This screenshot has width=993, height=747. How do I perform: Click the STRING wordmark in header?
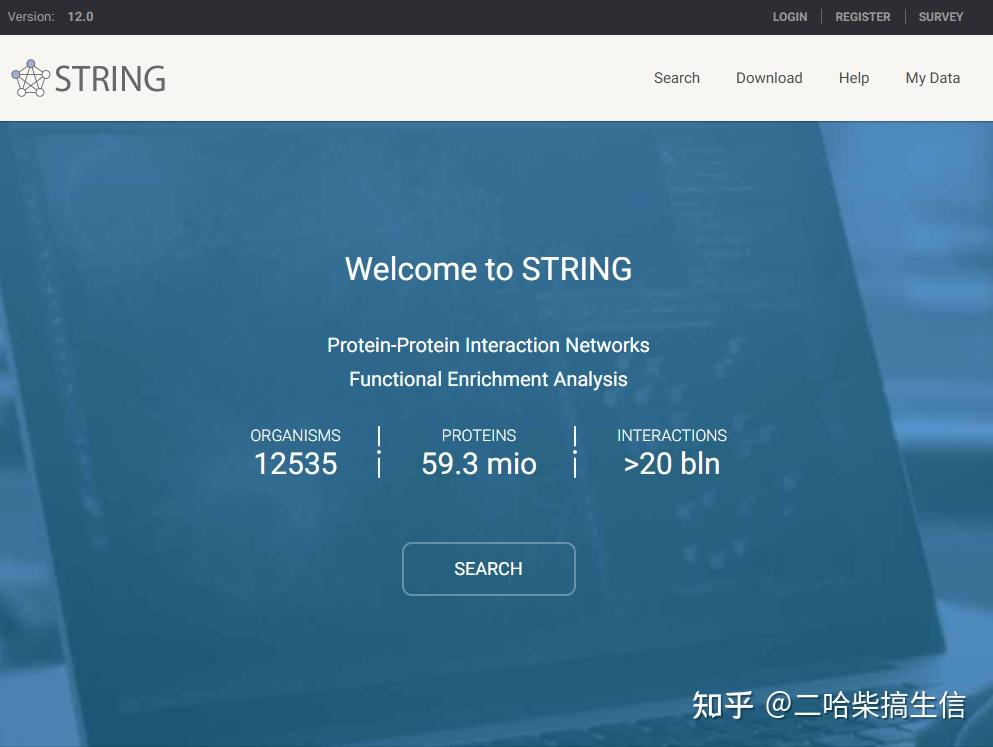pyautogui.click(x=110, y=78)
